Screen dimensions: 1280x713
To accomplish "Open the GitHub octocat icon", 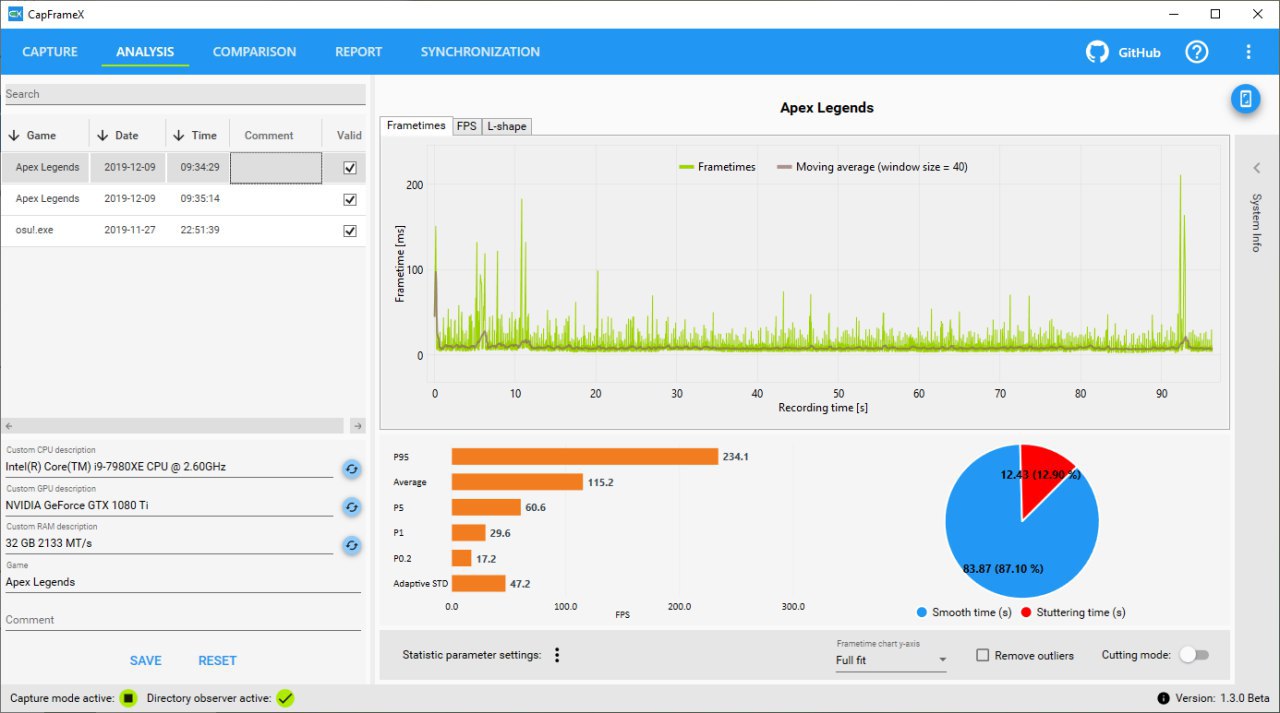I will click(1098, 52).
